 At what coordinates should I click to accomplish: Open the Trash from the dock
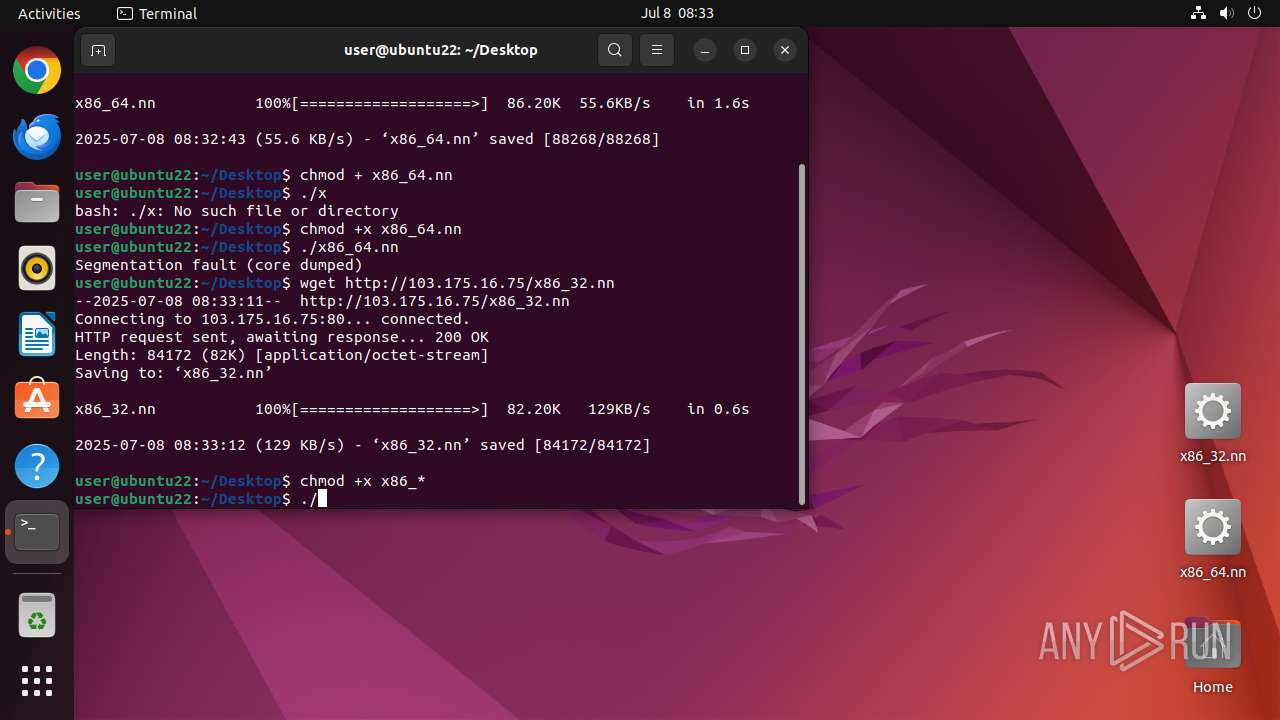pyautogui.click(x=37, y=616)
